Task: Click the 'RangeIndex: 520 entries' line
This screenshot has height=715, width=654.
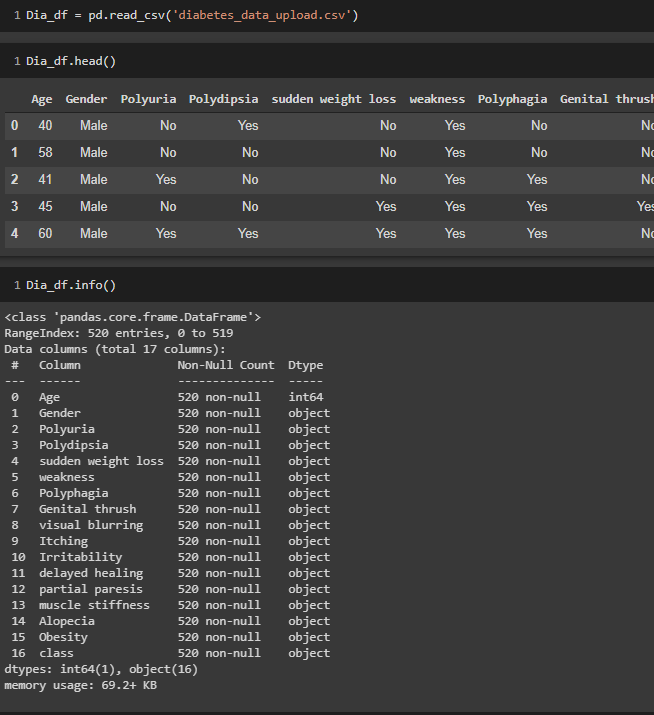Action: point(119,333)
